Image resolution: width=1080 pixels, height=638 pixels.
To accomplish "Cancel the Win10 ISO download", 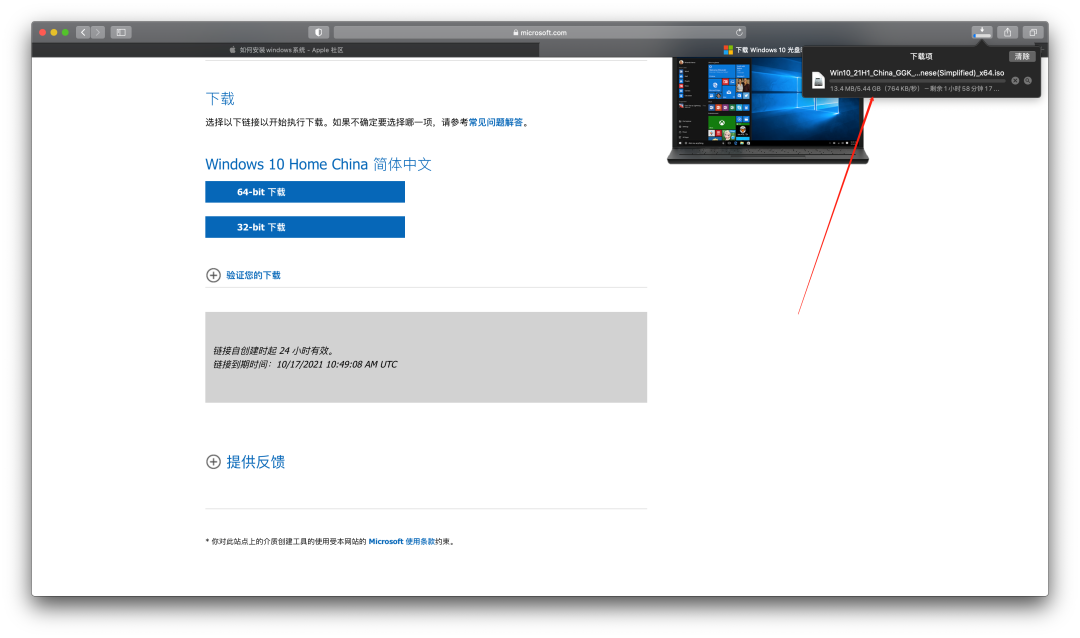I will pyautogui.click(x=1015, y=81).
